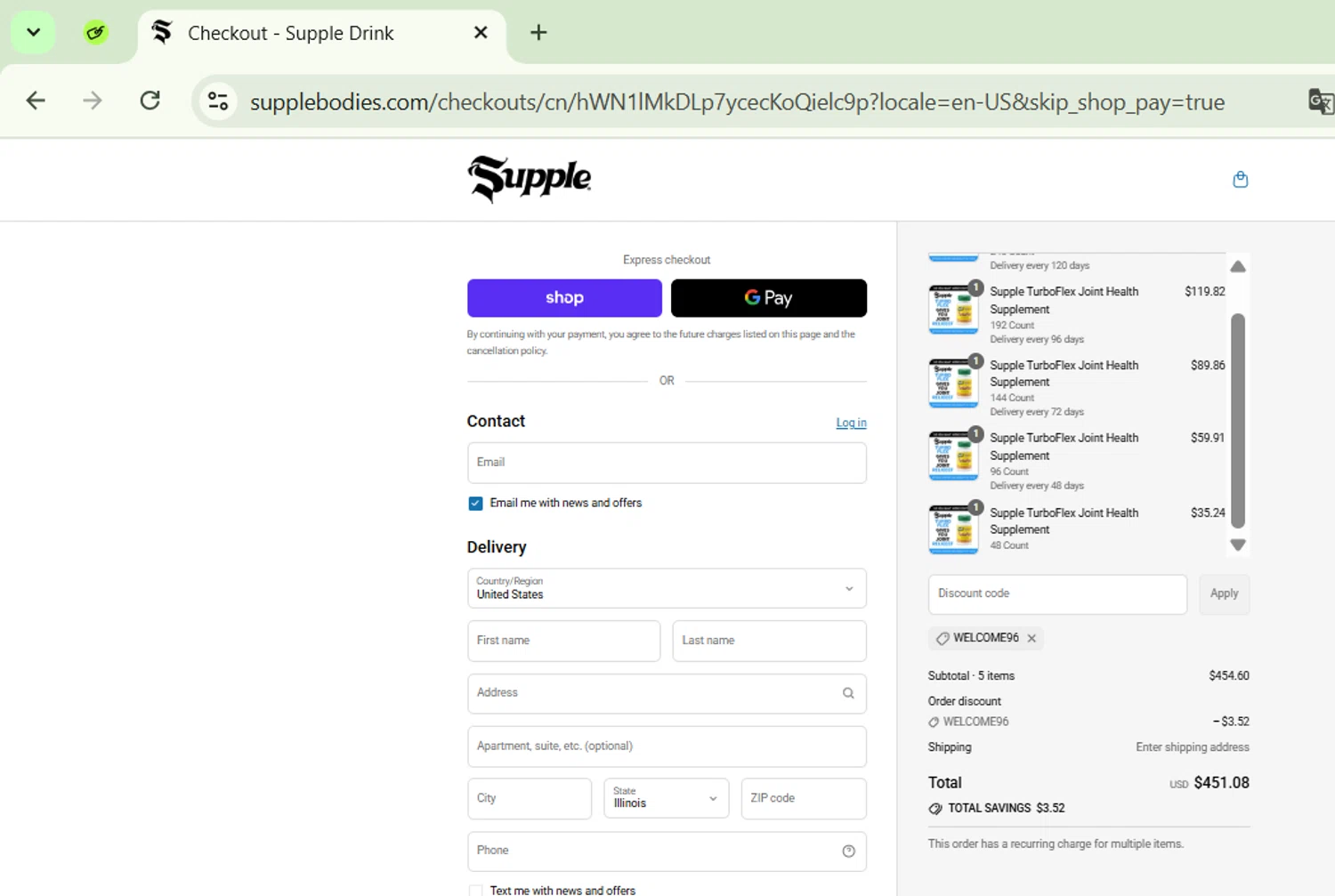The width and height of the screenshot is (1335, 896).
Task: Click the $89.86 item price
Action: click(x=1208, y=366)
